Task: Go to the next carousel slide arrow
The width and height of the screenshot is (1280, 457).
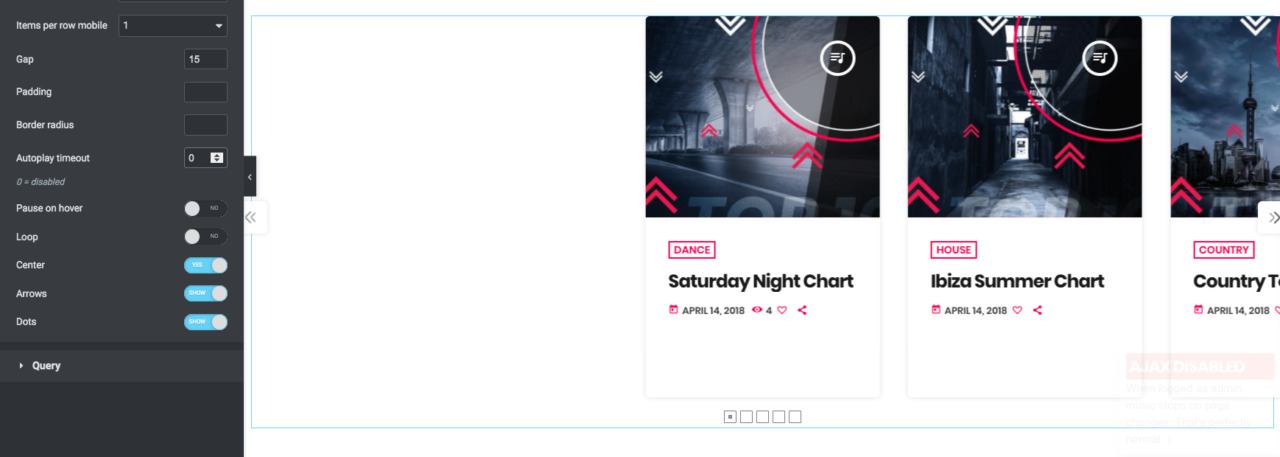Action: pyautogui.click(x=1271, y=217)
